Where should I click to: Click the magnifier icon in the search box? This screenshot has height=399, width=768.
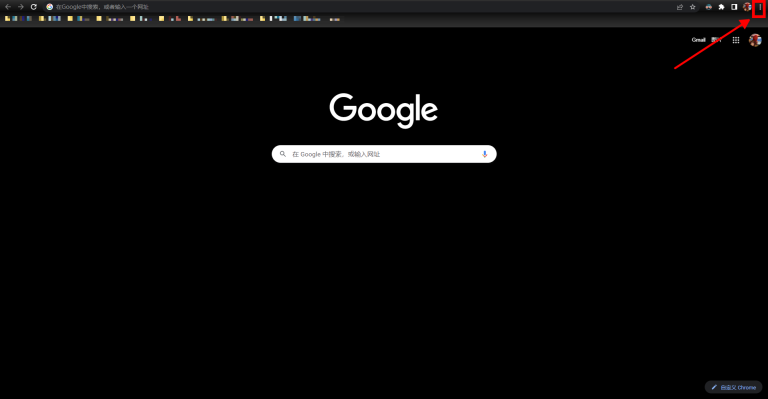pyautogui.click(x=283, y=154)
